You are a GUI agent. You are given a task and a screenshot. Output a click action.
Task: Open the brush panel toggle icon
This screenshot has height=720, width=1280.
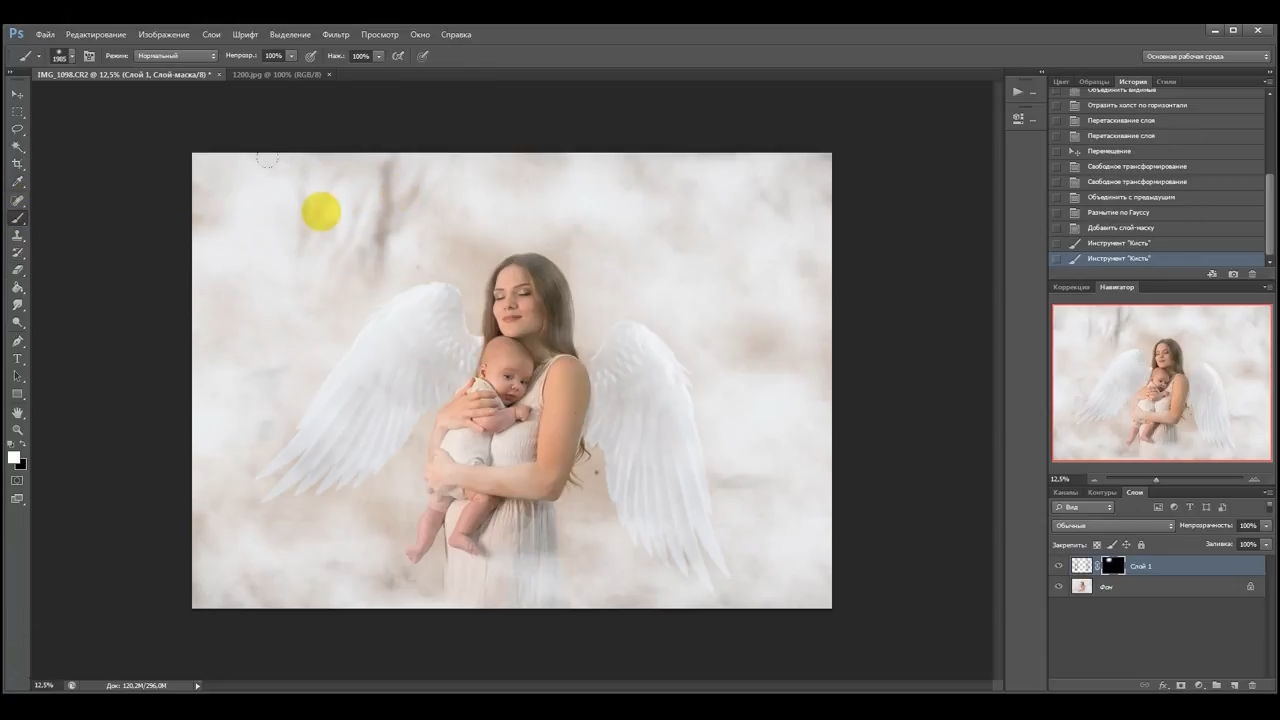click(x=89, y=56)
